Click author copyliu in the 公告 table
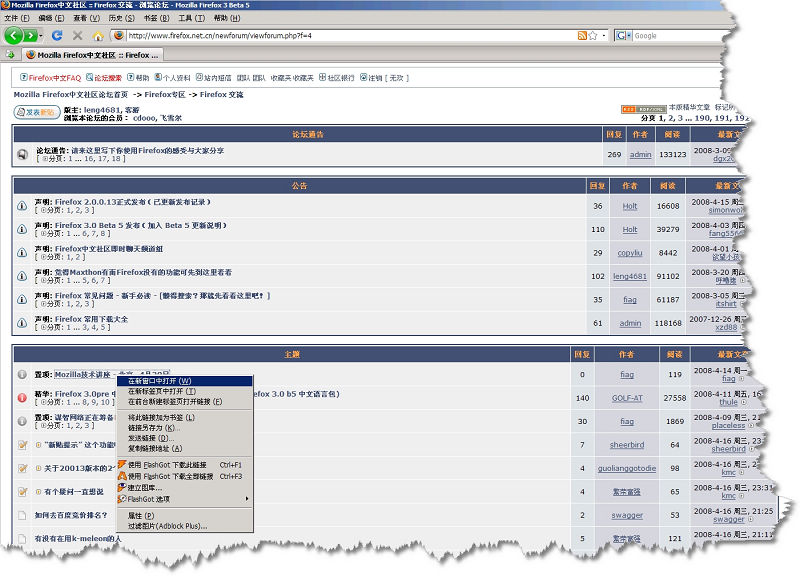800x576 pixels. (630, 253)
